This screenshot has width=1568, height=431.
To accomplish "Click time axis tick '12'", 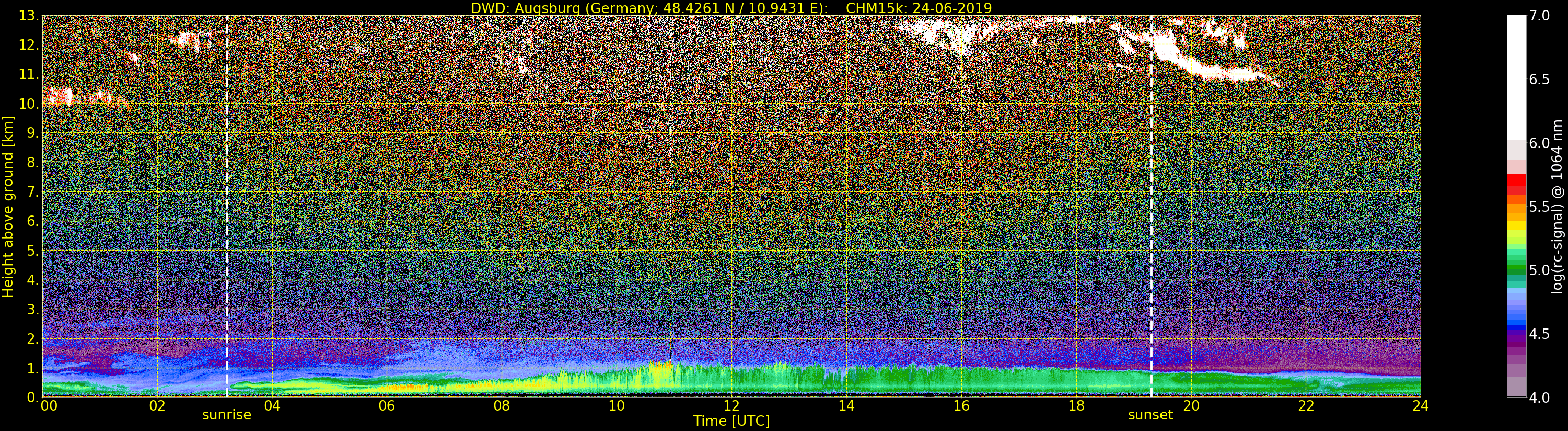I will click(731, 405).
